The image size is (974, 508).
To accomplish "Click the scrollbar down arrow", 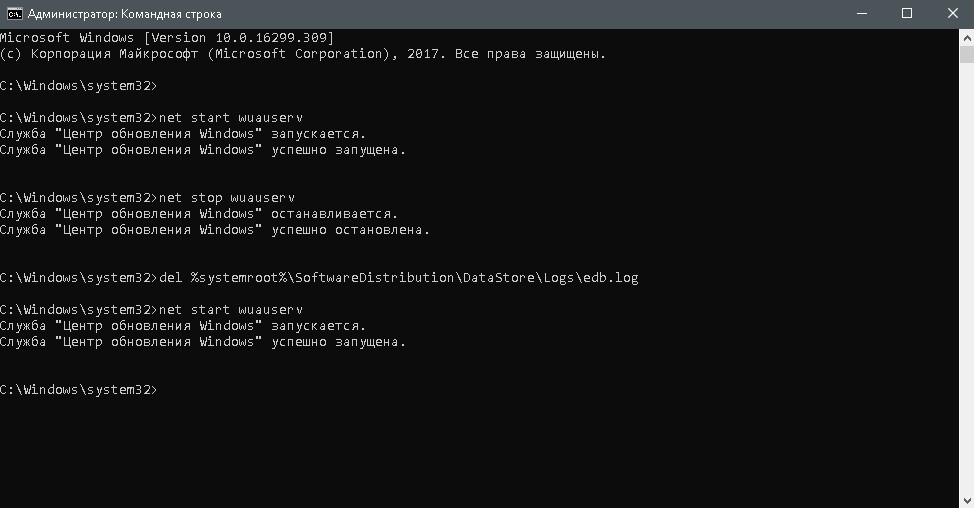I will coord(967,501).
